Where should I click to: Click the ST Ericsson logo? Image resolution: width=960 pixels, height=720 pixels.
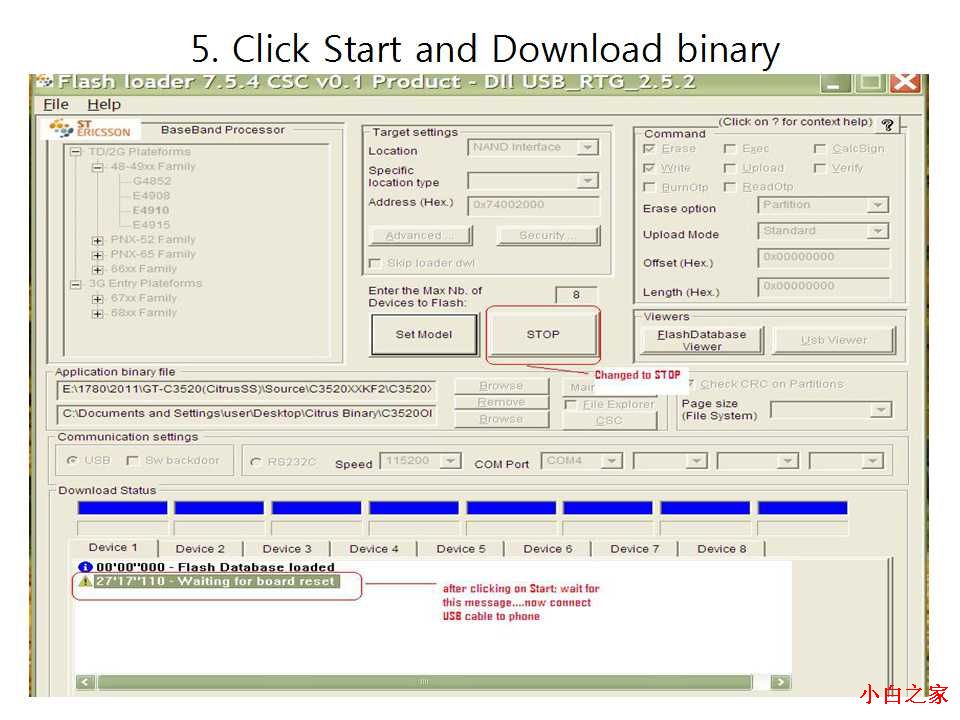91,129
